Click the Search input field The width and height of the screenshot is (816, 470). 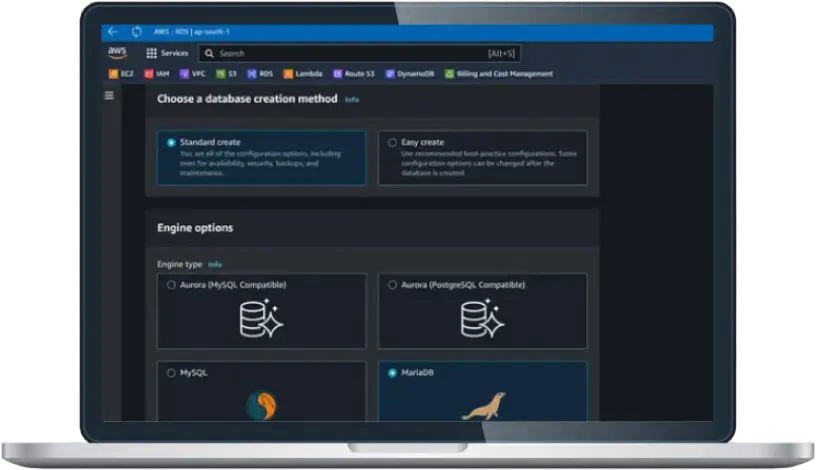pos(359,53)
